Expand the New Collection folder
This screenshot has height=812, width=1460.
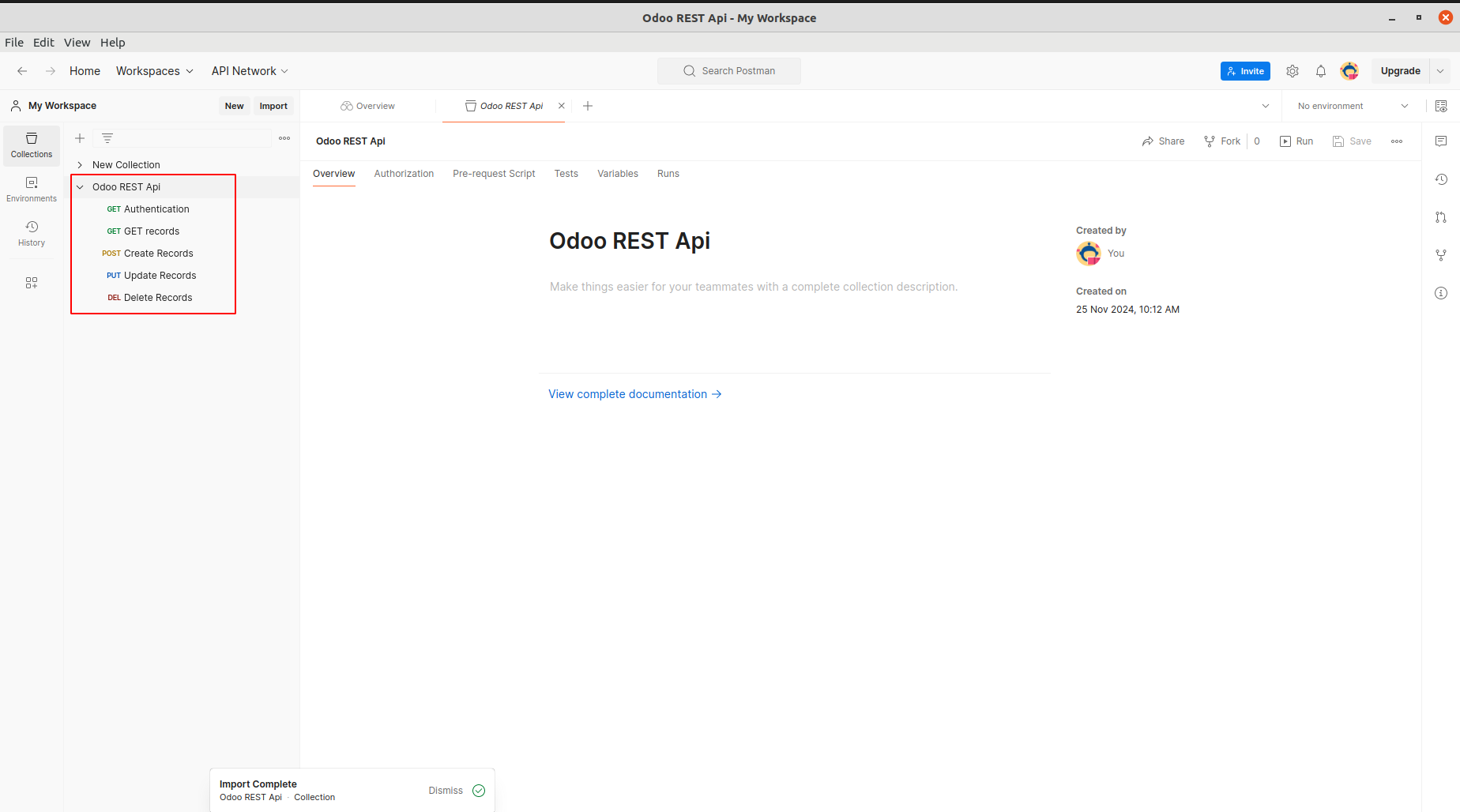tap(80, 165)
